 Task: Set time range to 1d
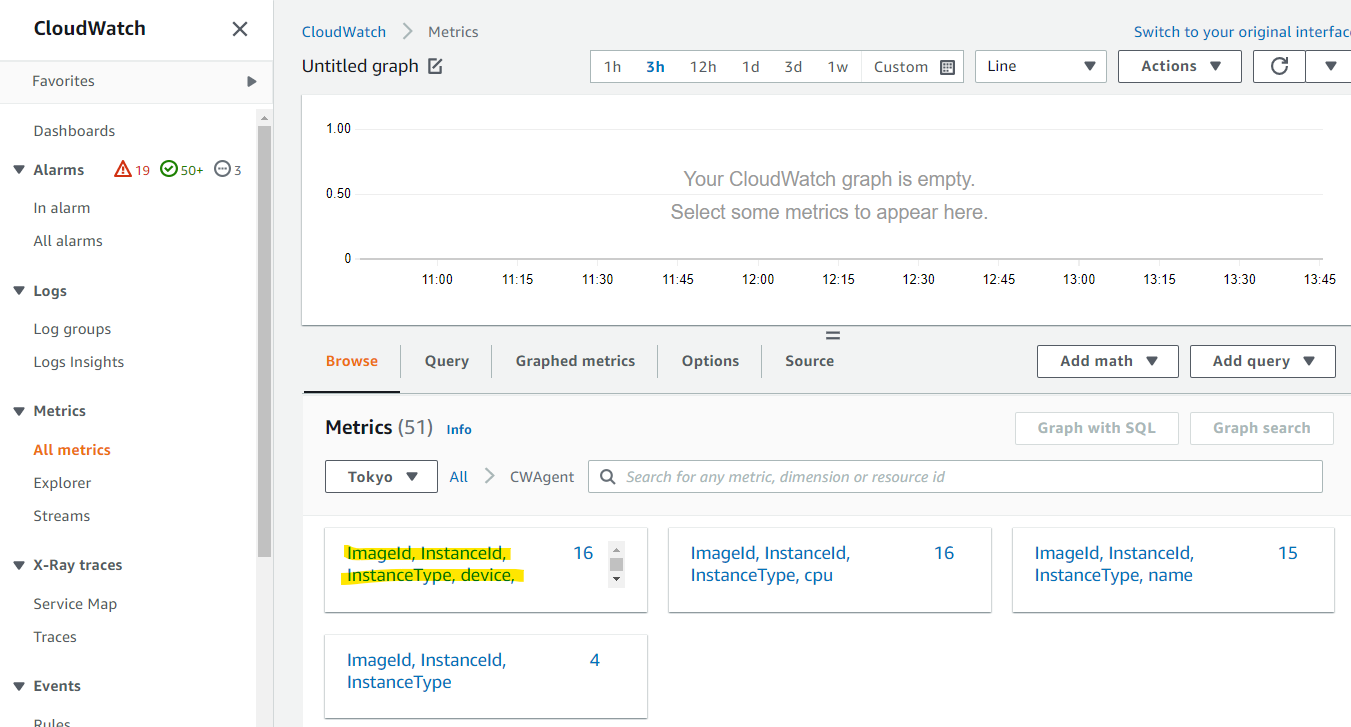[750, 67]
